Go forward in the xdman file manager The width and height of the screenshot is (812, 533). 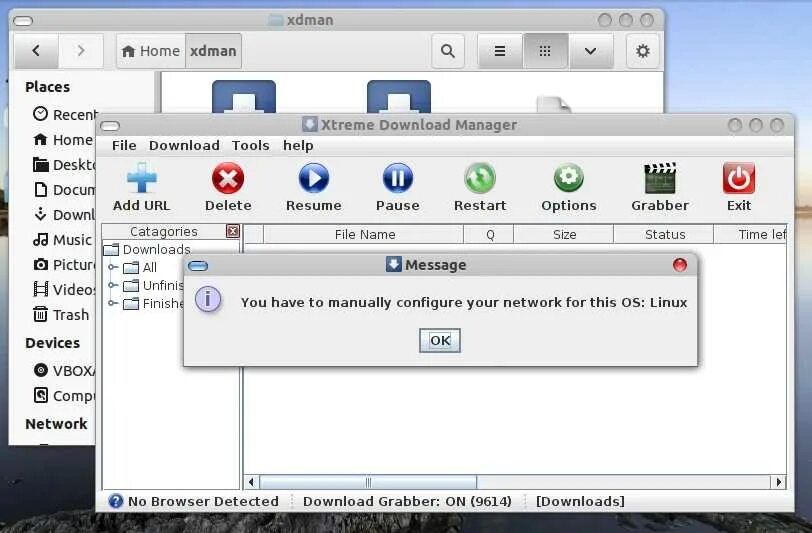tap(81, 51)
